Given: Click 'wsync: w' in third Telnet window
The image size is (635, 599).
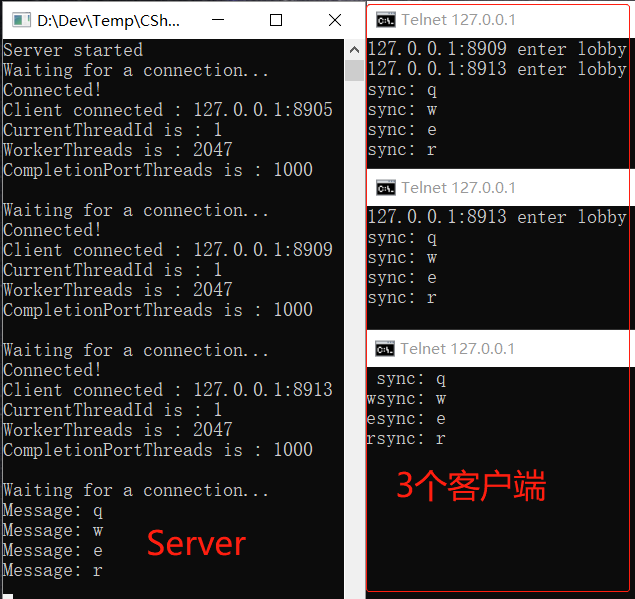Looking at the screenshot, I should click(406, 399).
